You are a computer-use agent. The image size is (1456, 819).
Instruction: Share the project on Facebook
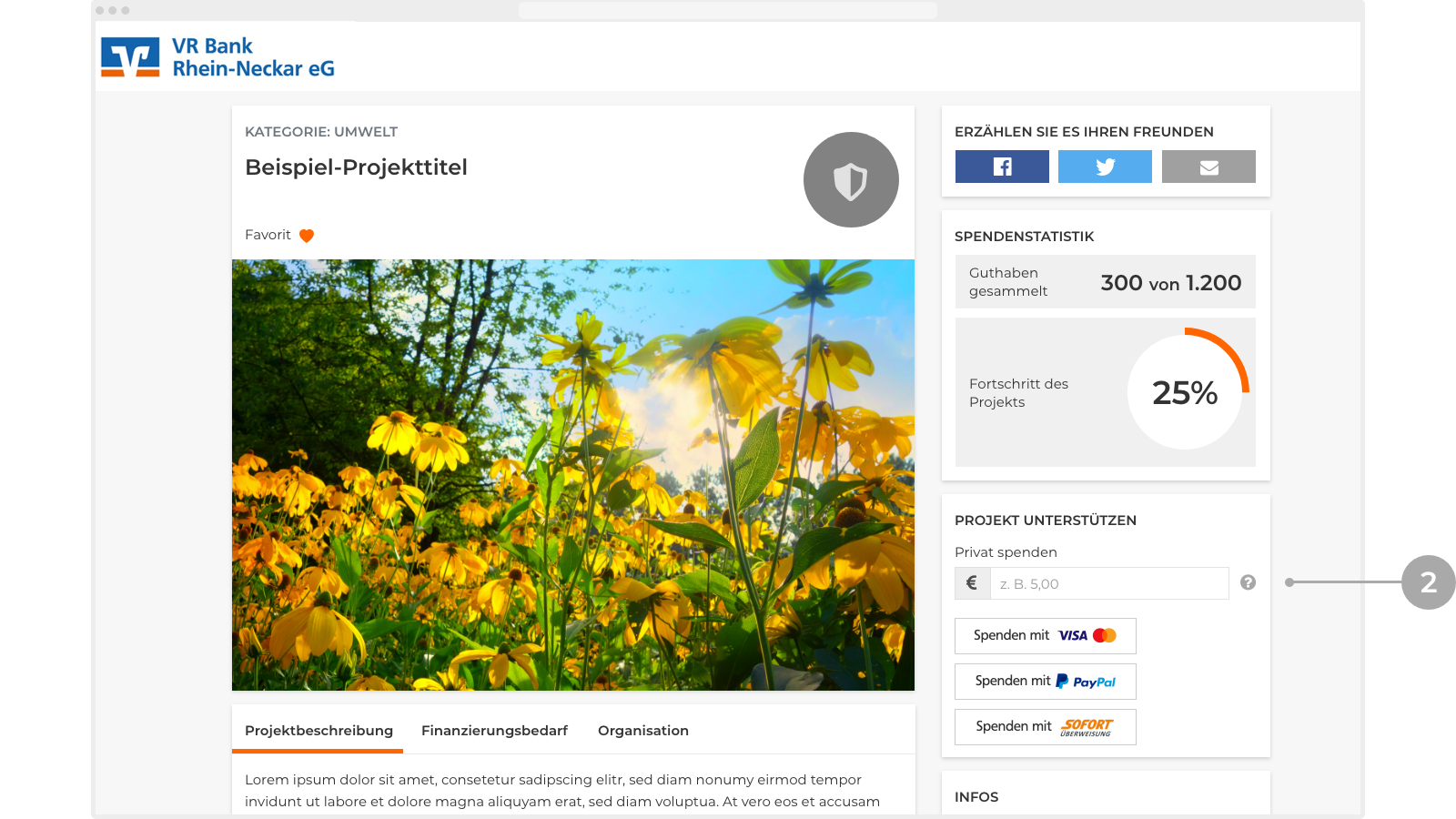tap(1002, 167)
